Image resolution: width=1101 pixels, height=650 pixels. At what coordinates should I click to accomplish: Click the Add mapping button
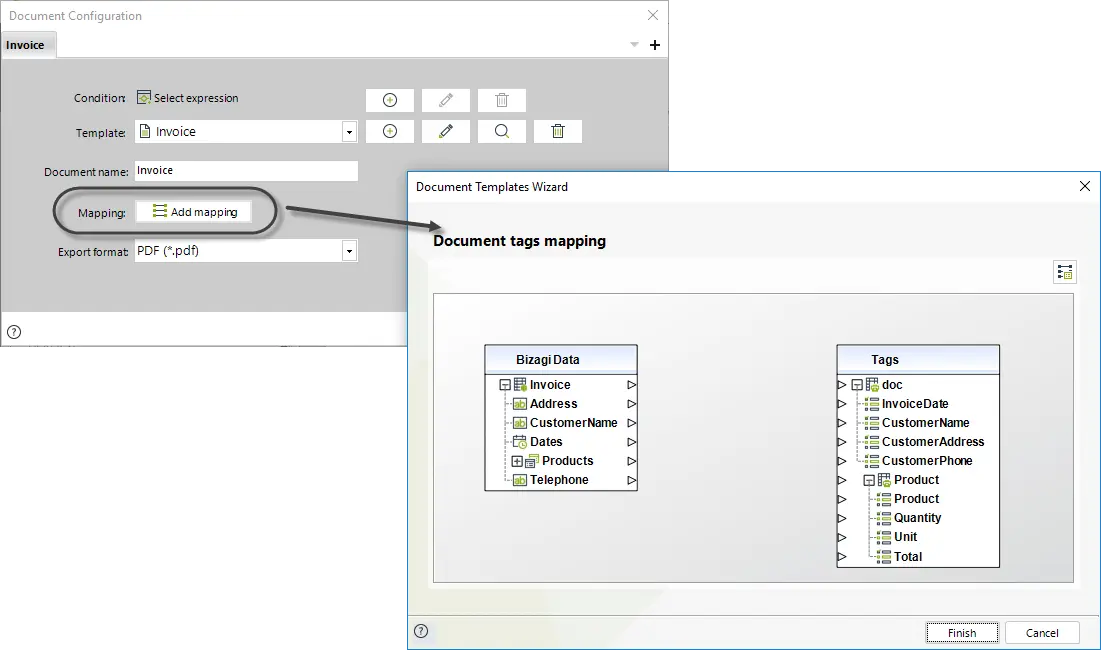tap(194, 212)
